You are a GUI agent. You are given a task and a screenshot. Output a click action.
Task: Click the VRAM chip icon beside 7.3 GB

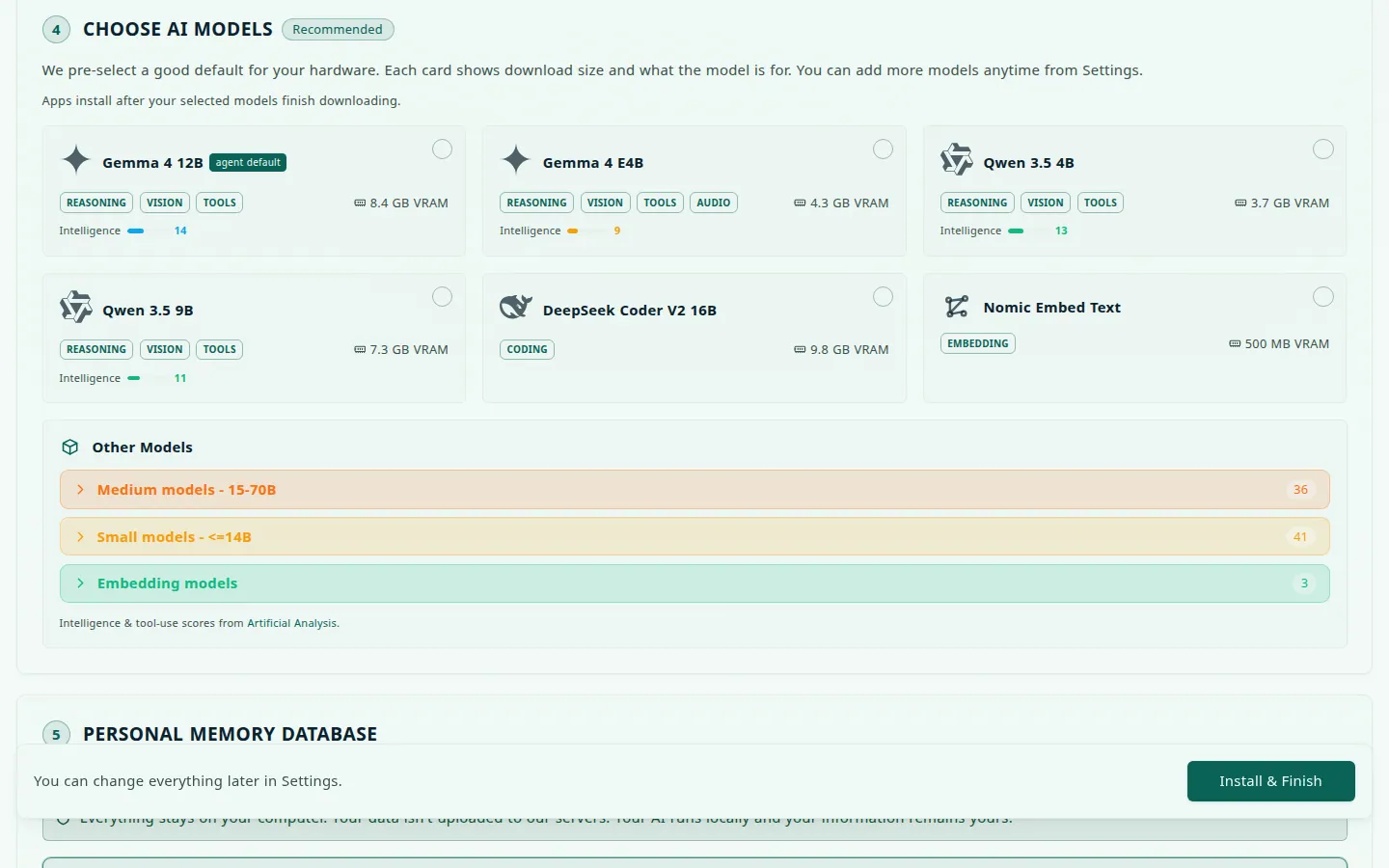point(360,350)
